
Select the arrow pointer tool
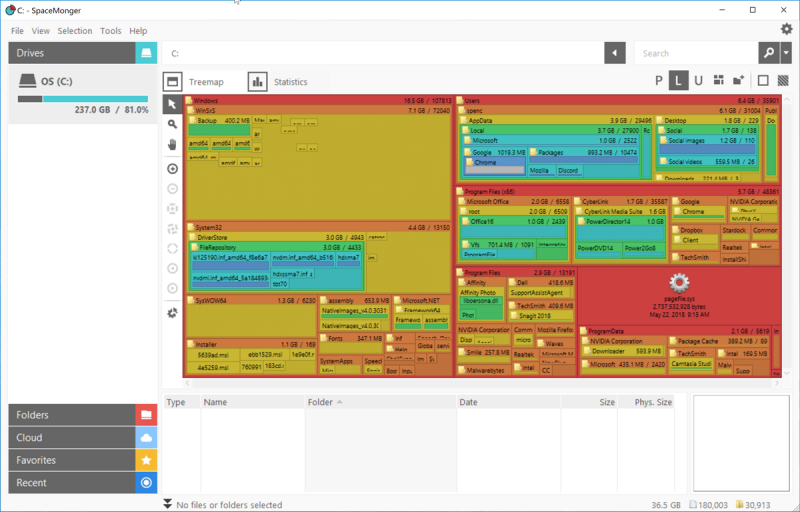tap(172, 104)
